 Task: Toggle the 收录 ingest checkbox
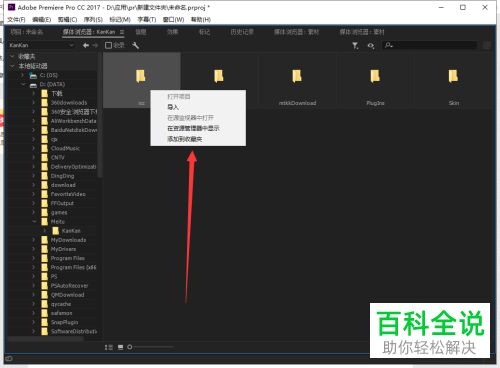(108, 45)
